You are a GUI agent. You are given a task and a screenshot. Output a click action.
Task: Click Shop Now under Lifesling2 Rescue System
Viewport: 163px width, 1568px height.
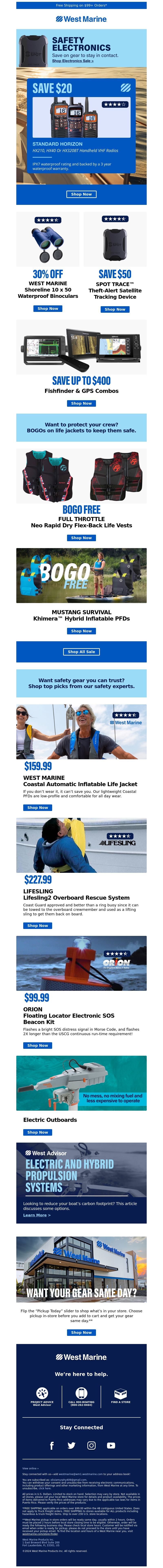38,925
